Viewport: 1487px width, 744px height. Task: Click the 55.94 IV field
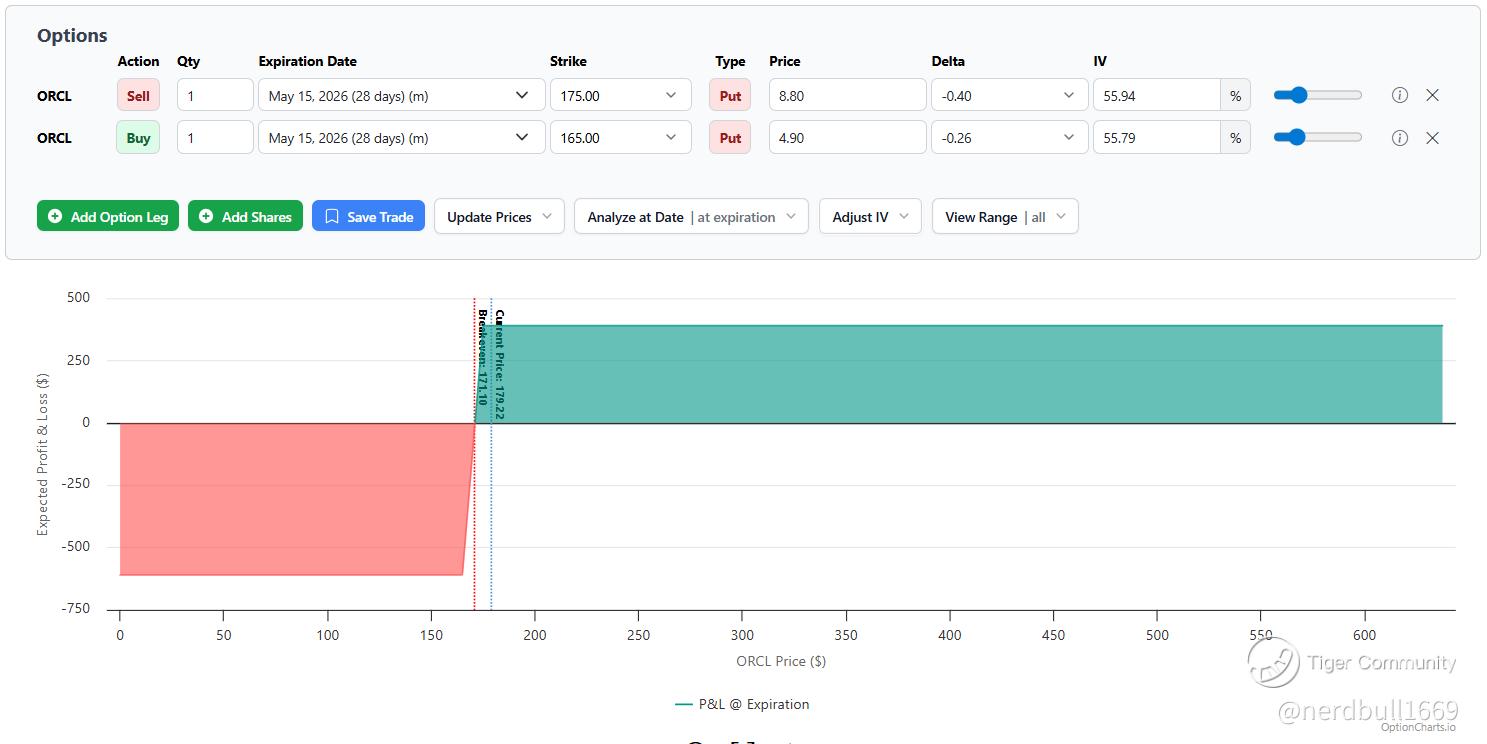tap(1157, 96)
